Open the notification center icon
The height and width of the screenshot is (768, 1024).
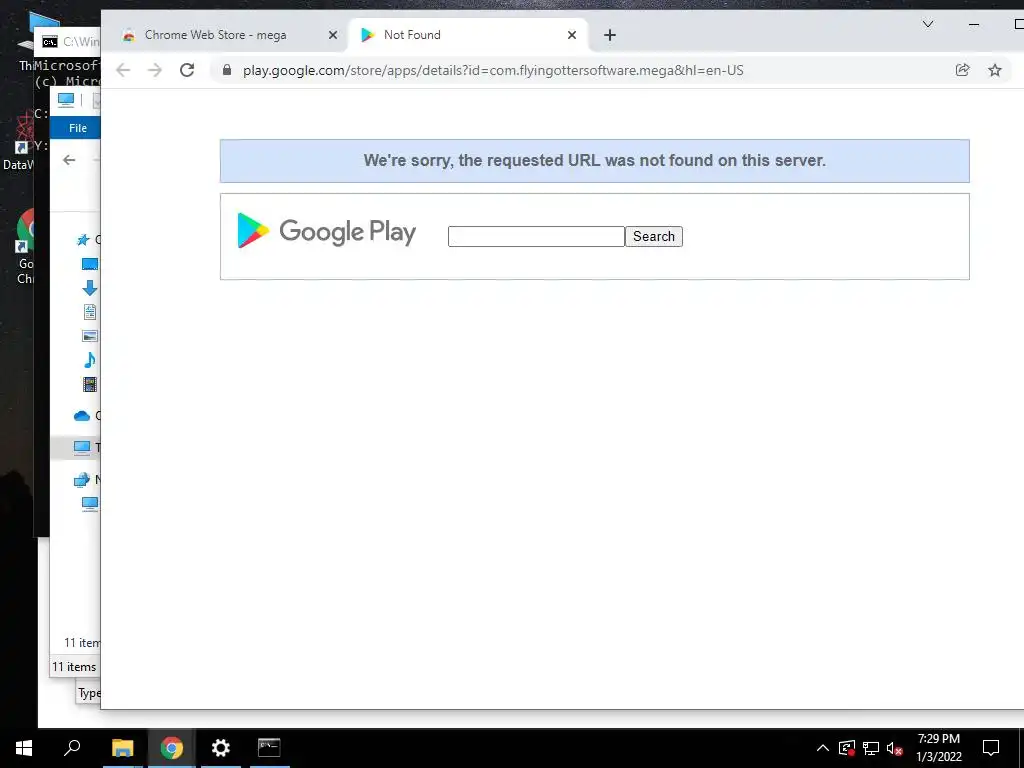(x=991, y=748)
